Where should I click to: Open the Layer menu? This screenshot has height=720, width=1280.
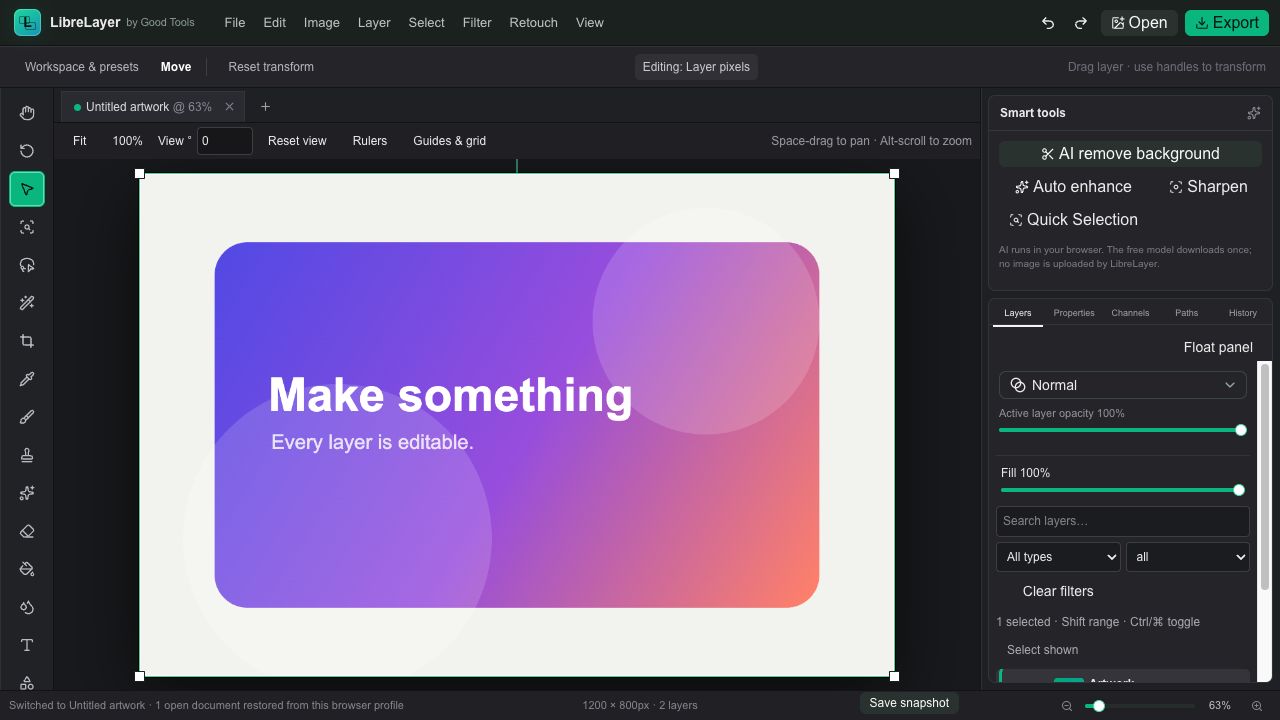(x=374, y=22)
